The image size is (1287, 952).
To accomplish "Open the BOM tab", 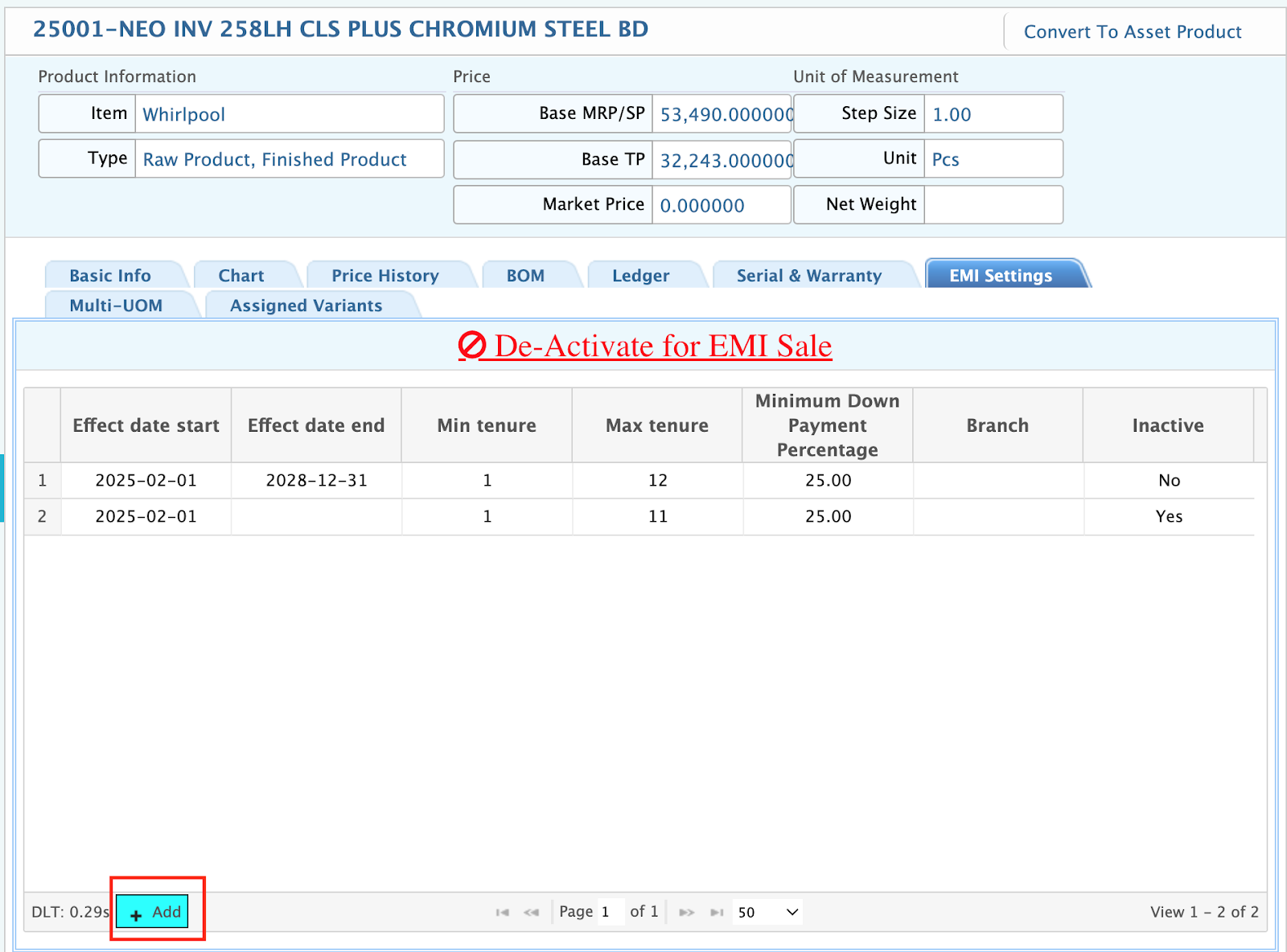I will [x=525, y=276].
